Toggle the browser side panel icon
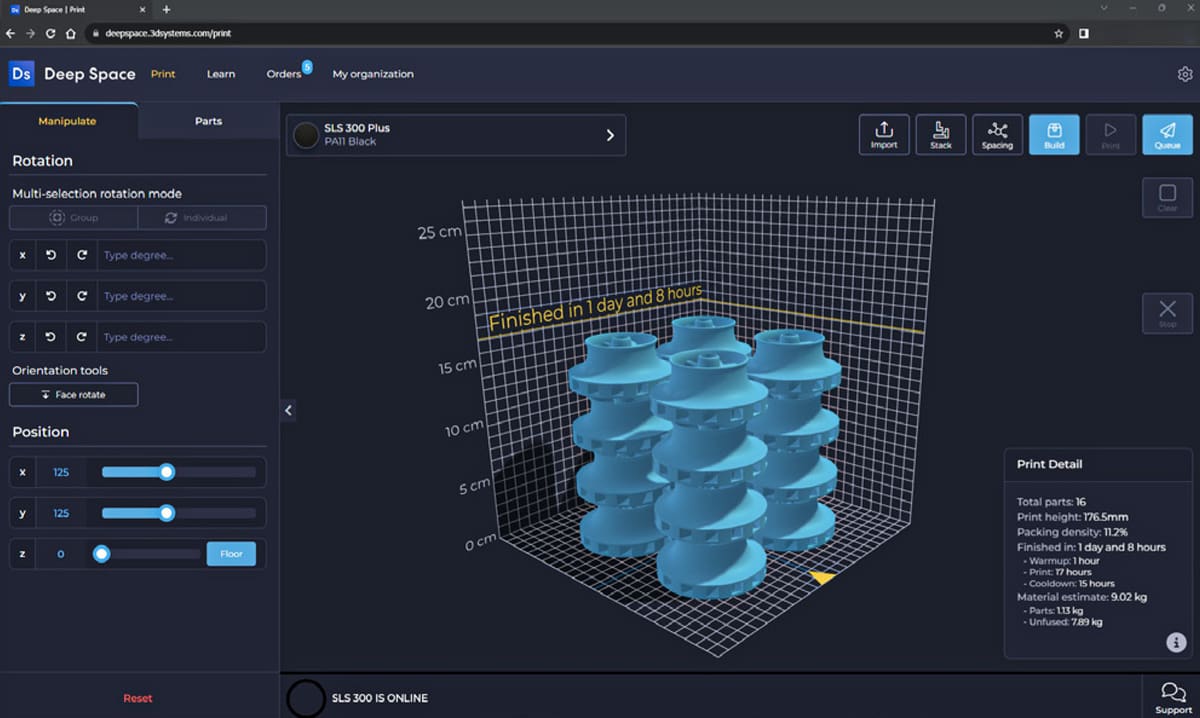Viewport: 1200px width, 718px height. tap(1084, 33)
